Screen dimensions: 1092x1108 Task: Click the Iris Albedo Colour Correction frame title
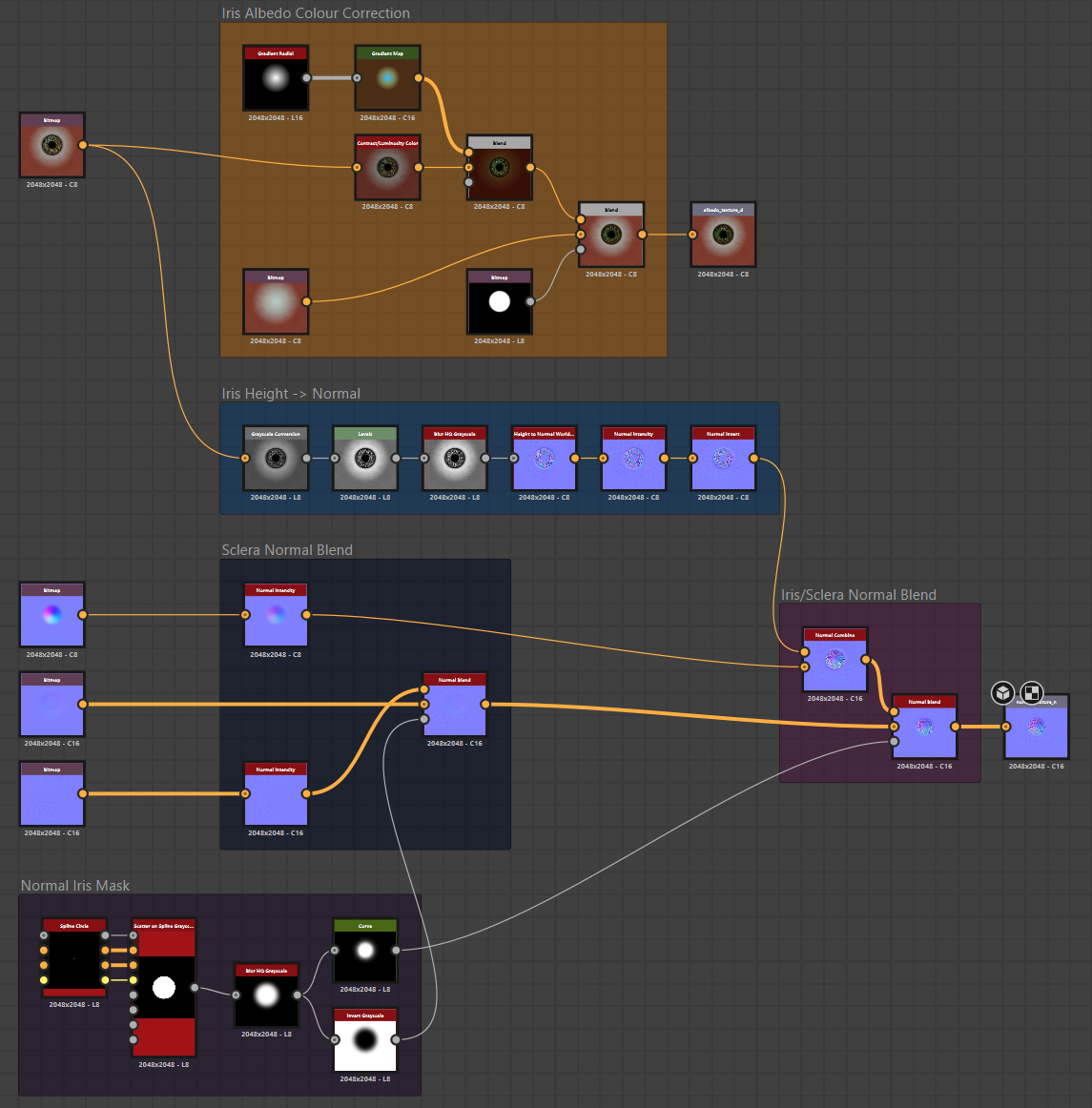pos(316,13)
